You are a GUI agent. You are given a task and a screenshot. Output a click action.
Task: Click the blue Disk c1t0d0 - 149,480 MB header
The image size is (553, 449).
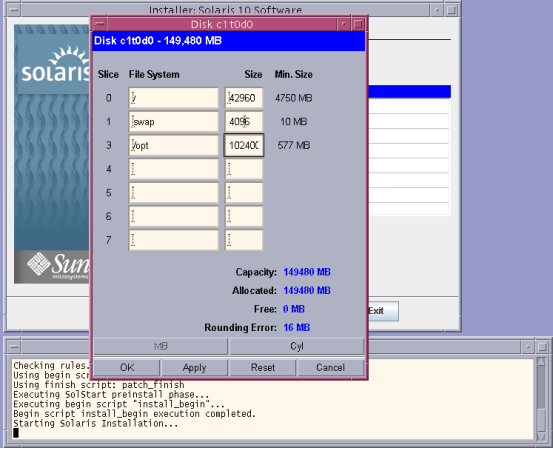[229, 41]
